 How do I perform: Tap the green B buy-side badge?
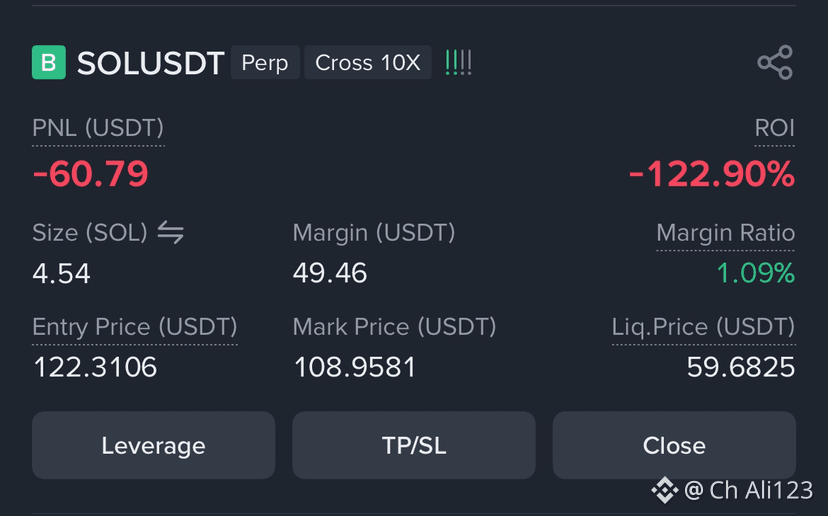click(49, 62)
